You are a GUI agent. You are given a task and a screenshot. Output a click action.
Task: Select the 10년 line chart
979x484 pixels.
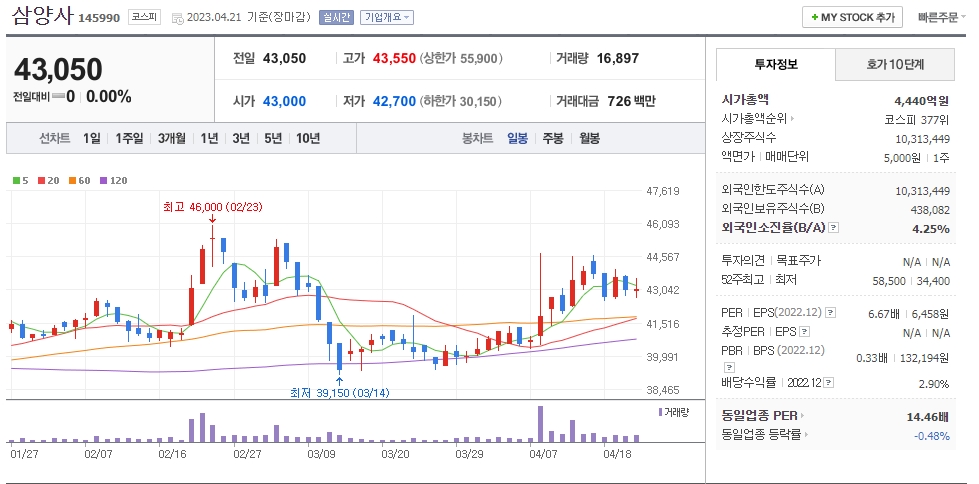click(308, 138)
